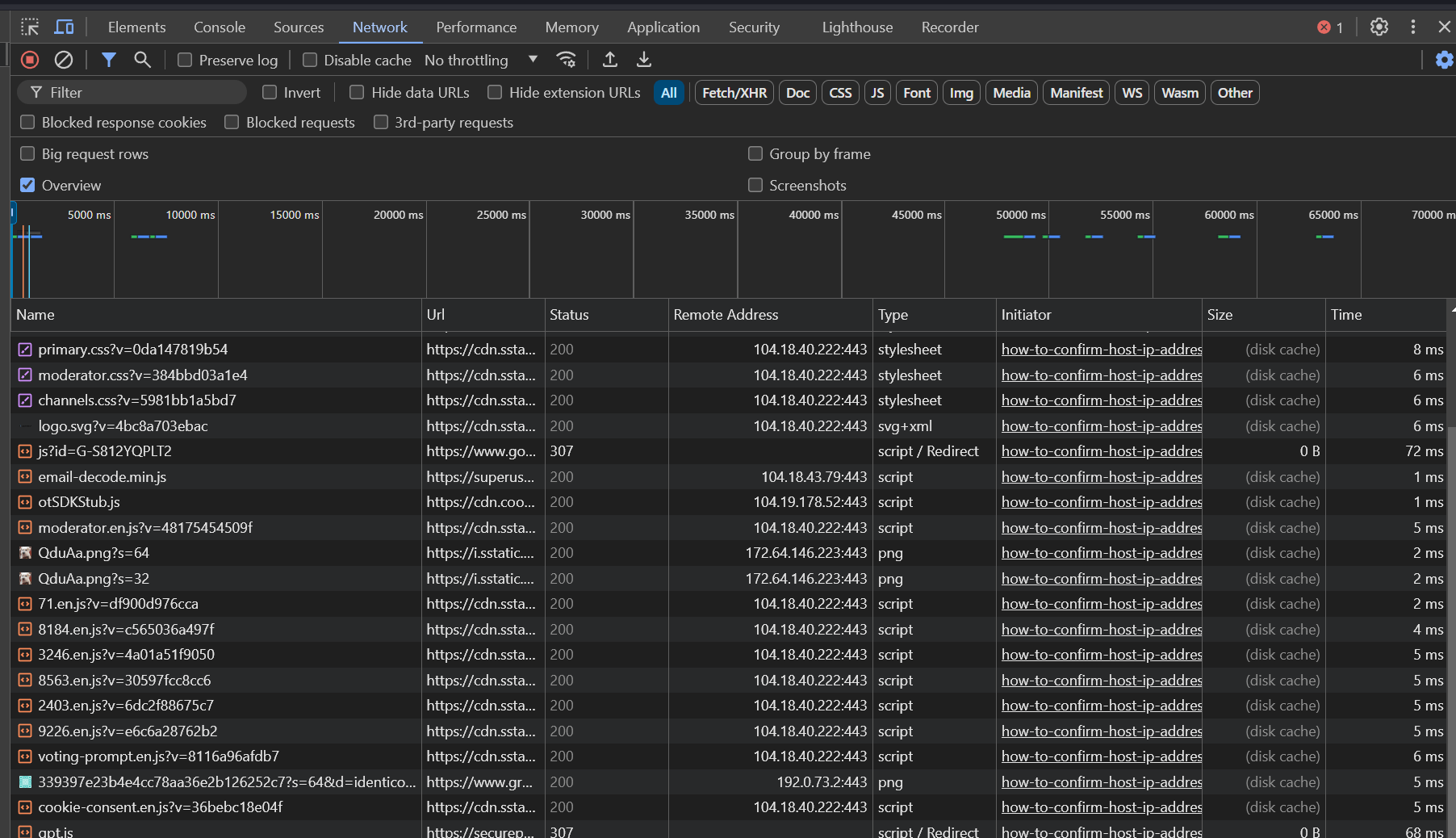This screenshot has width=1456, height=838.
Task: Filter requests by Fetch/XHR
Action: (x=734, y=93)
